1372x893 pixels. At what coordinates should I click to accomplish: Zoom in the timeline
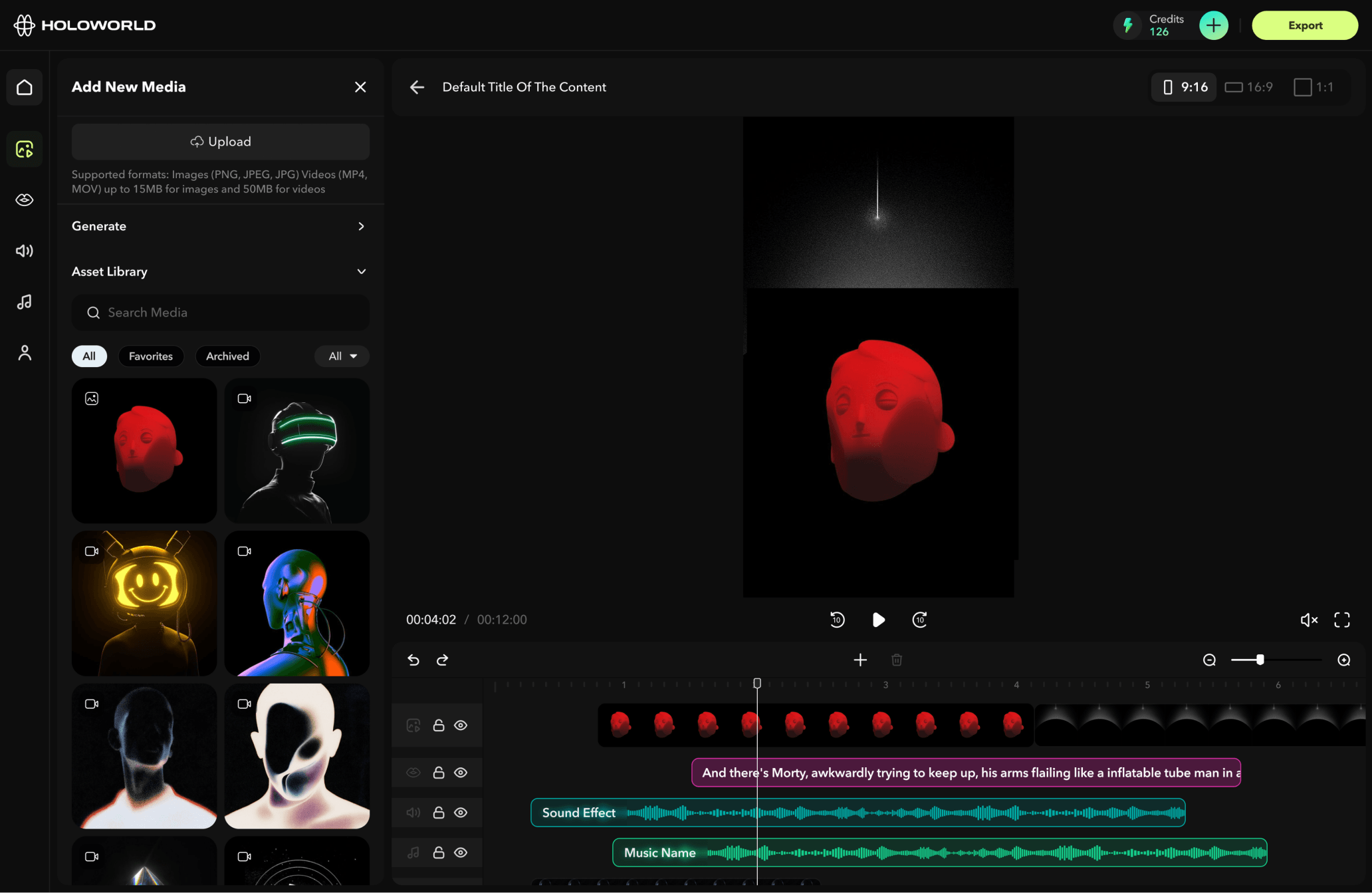(x=1343, y=660)
